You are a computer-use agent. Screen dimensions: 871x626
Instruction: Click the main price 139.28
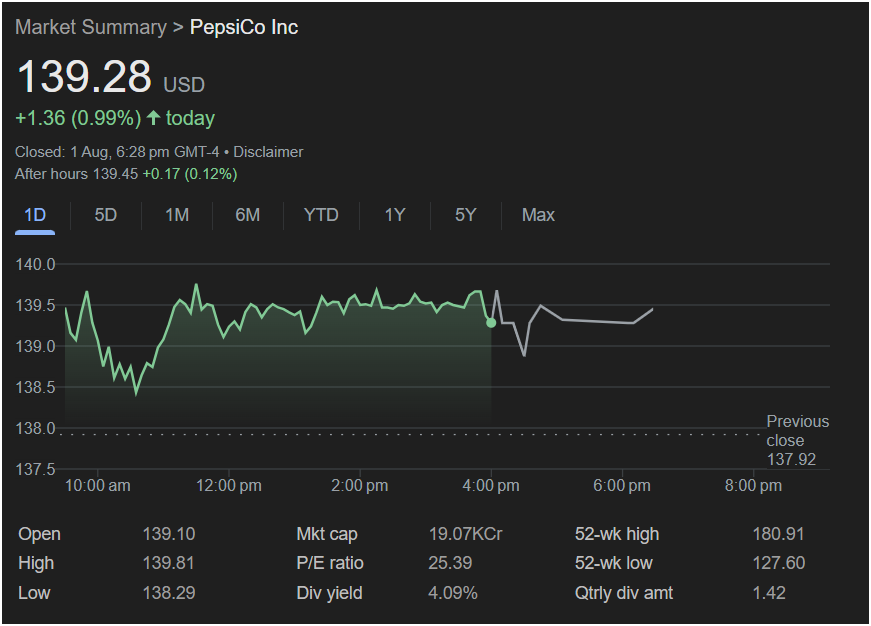[84, 76]
